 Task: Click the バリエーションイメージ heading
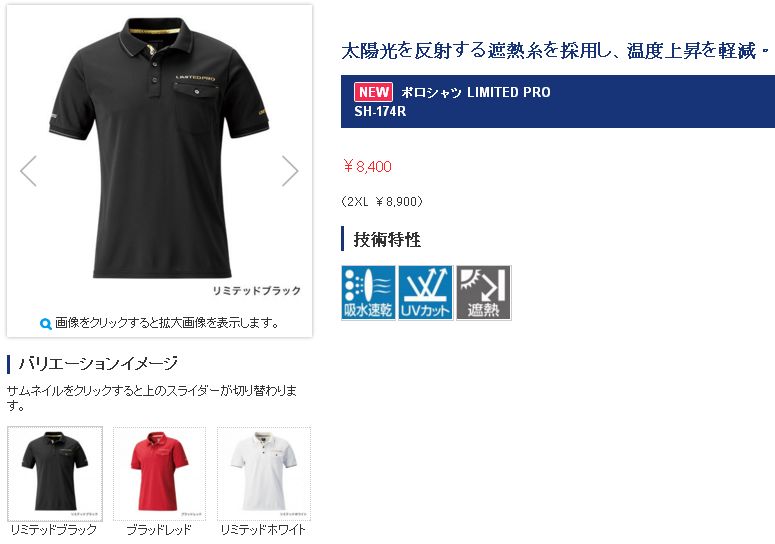coord(98,364)
